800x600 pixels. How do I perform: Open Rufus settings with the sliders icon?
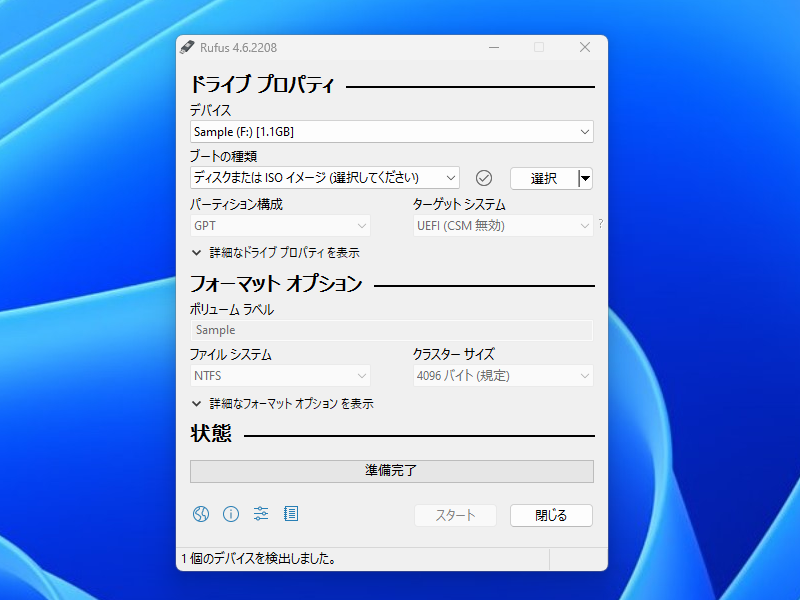coord(261,514)
